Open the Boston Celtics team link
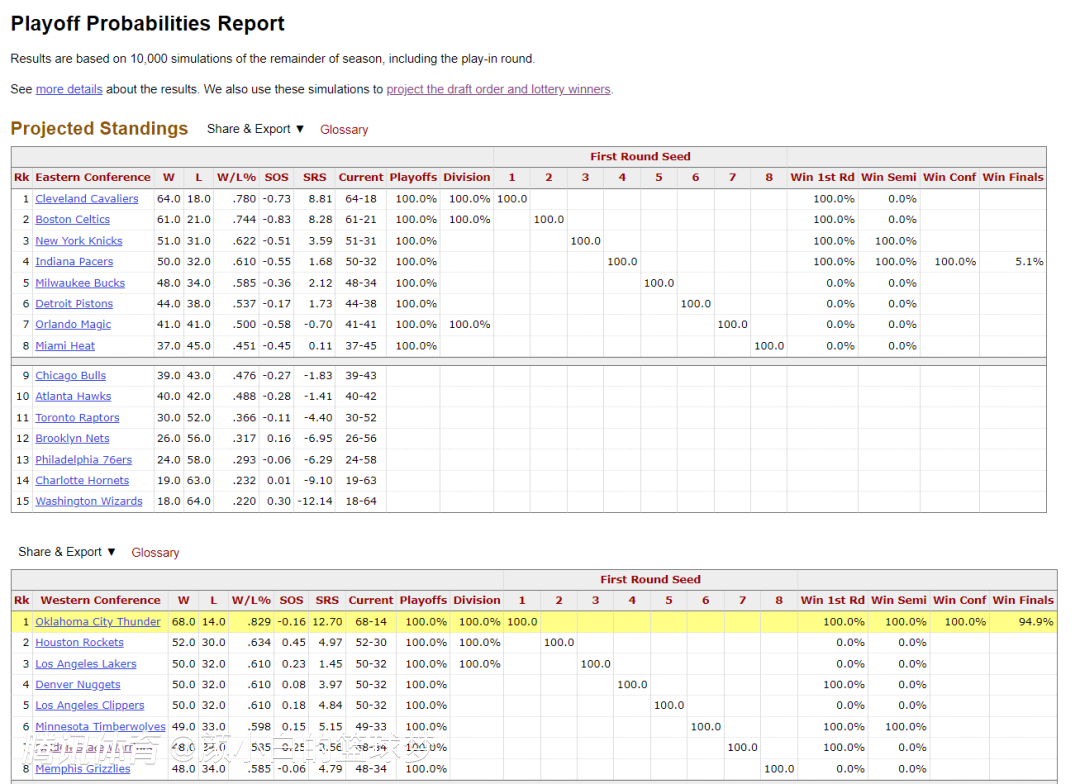This screenshot has height=784, width=1080. tap(72, 219)
